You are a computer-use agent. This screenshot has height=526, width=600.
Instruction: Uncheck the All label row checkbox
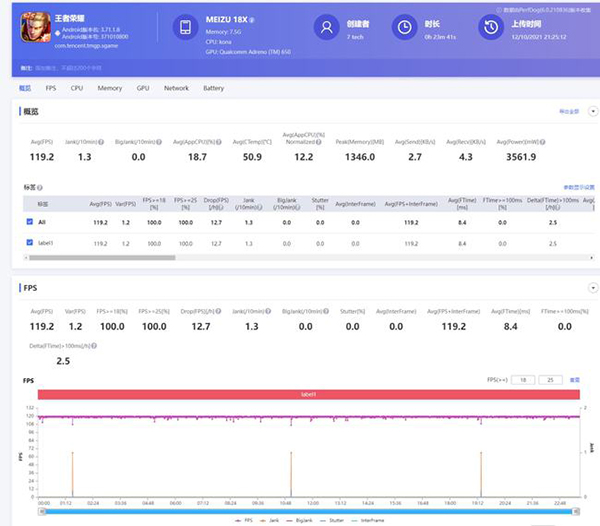click(28, 221)
